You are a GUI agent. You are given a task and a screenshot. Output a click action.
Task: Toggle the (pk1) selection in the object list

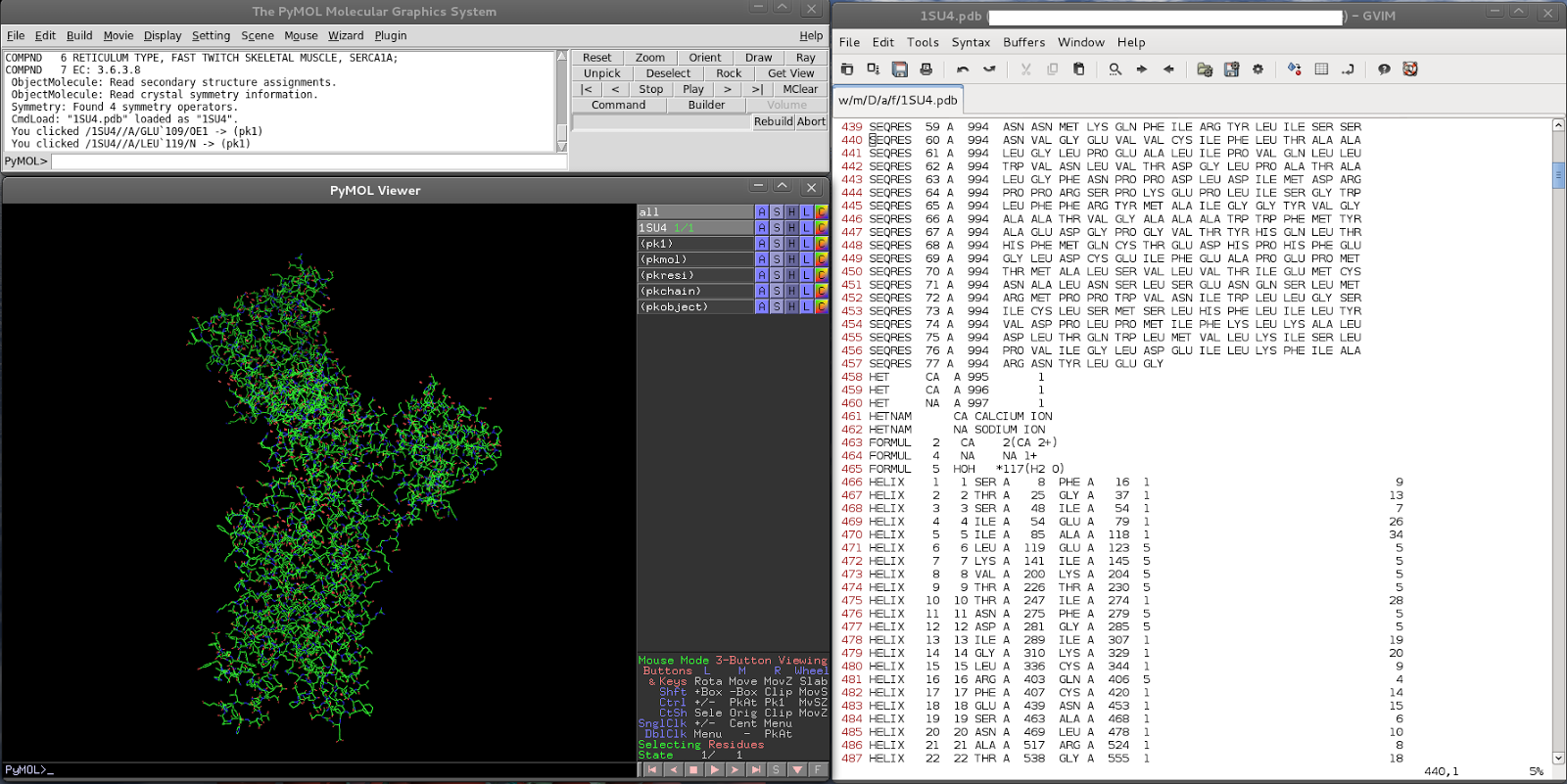click(695, 244)
